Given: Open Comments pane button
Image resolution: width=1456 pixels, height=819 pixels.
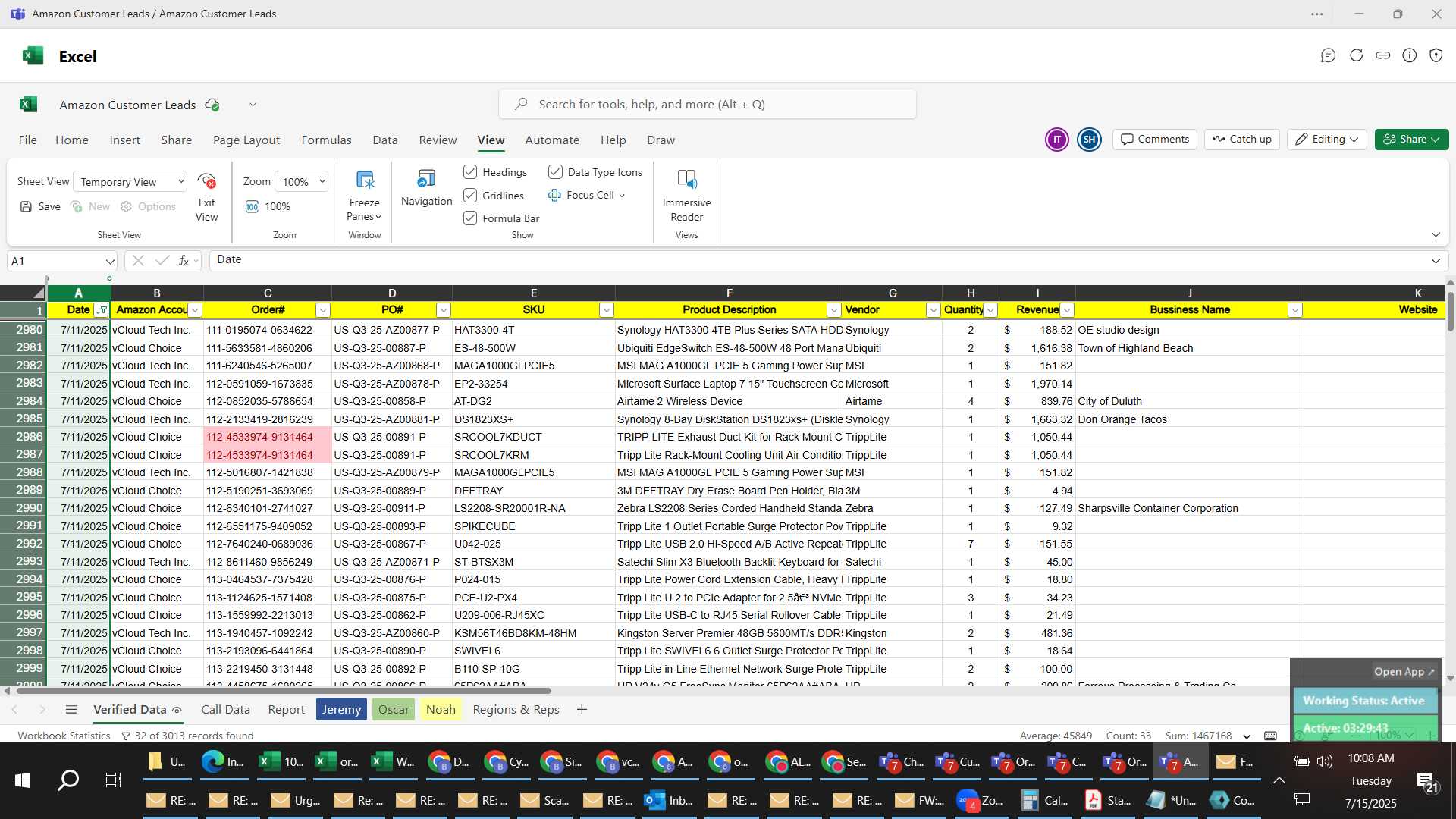Looking at the screenshot, I should point(1155,139).
